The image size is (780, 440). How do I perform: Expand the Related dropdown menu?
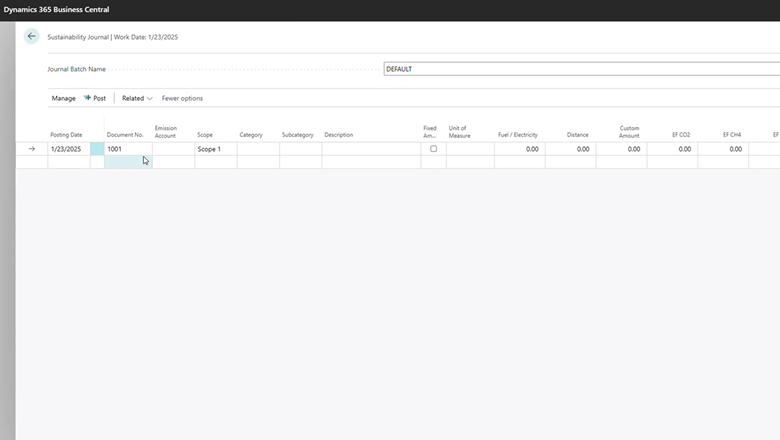(x=137, y=98)
